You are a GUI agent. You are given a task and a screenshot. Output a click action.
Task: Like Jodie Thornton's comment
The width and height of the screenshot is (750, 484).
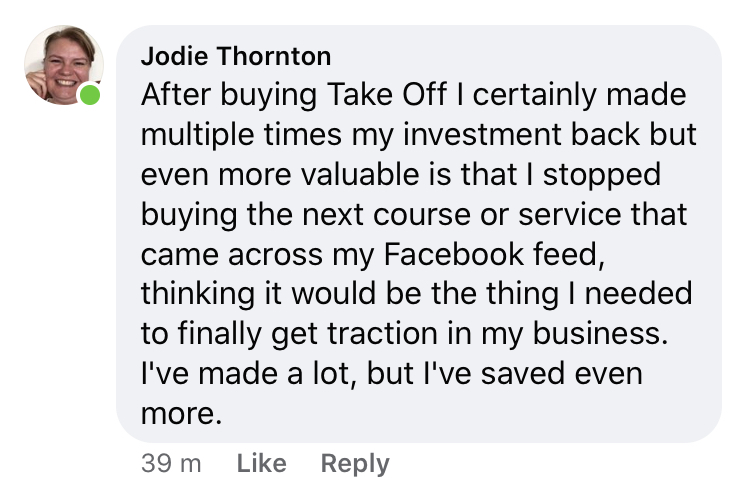pyautogui.click(x=262, y=463)
